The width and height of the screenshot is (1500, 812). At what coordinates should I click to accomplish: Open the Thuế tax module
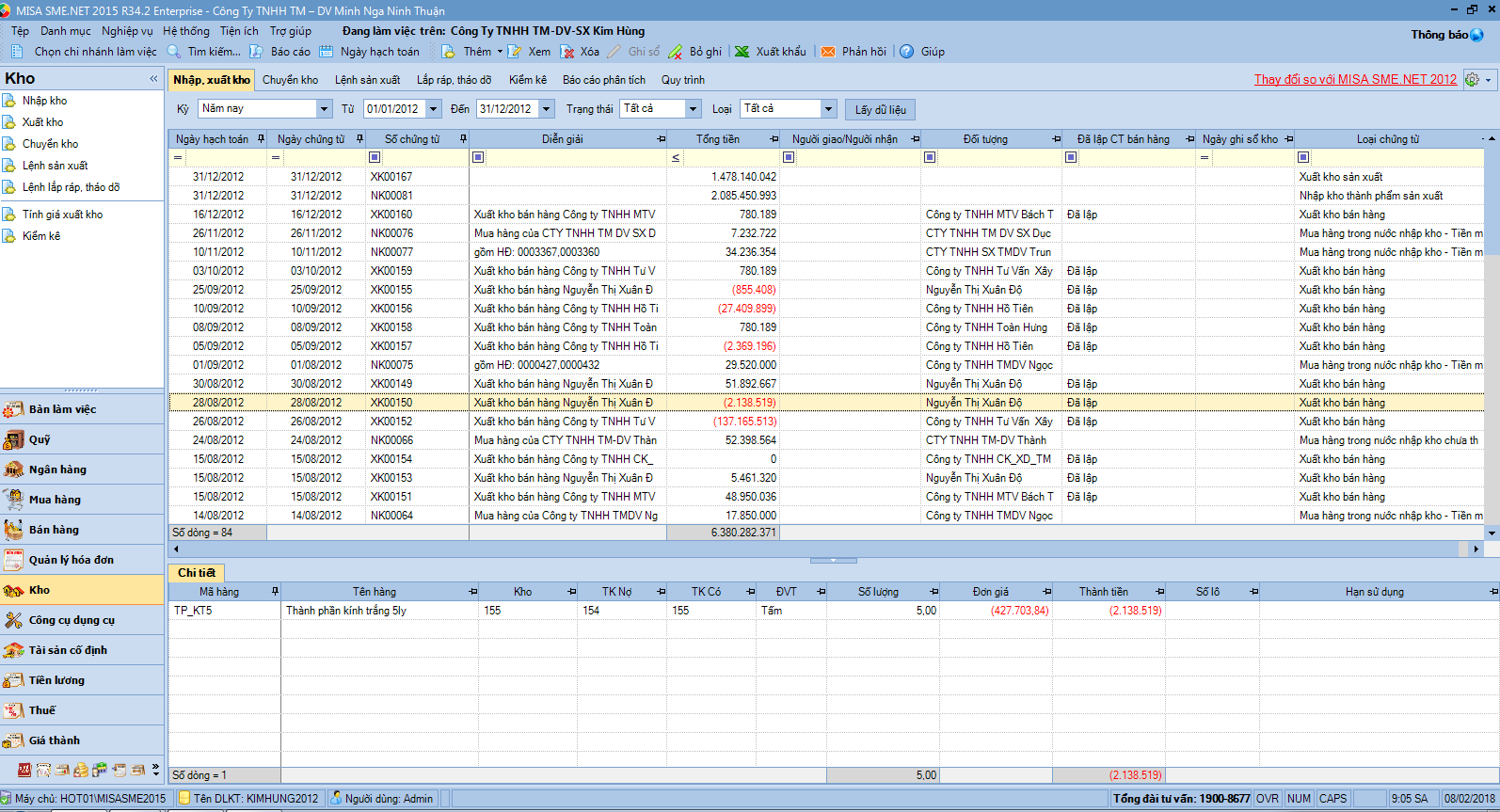pyautogui.click(x=82, y=710)
